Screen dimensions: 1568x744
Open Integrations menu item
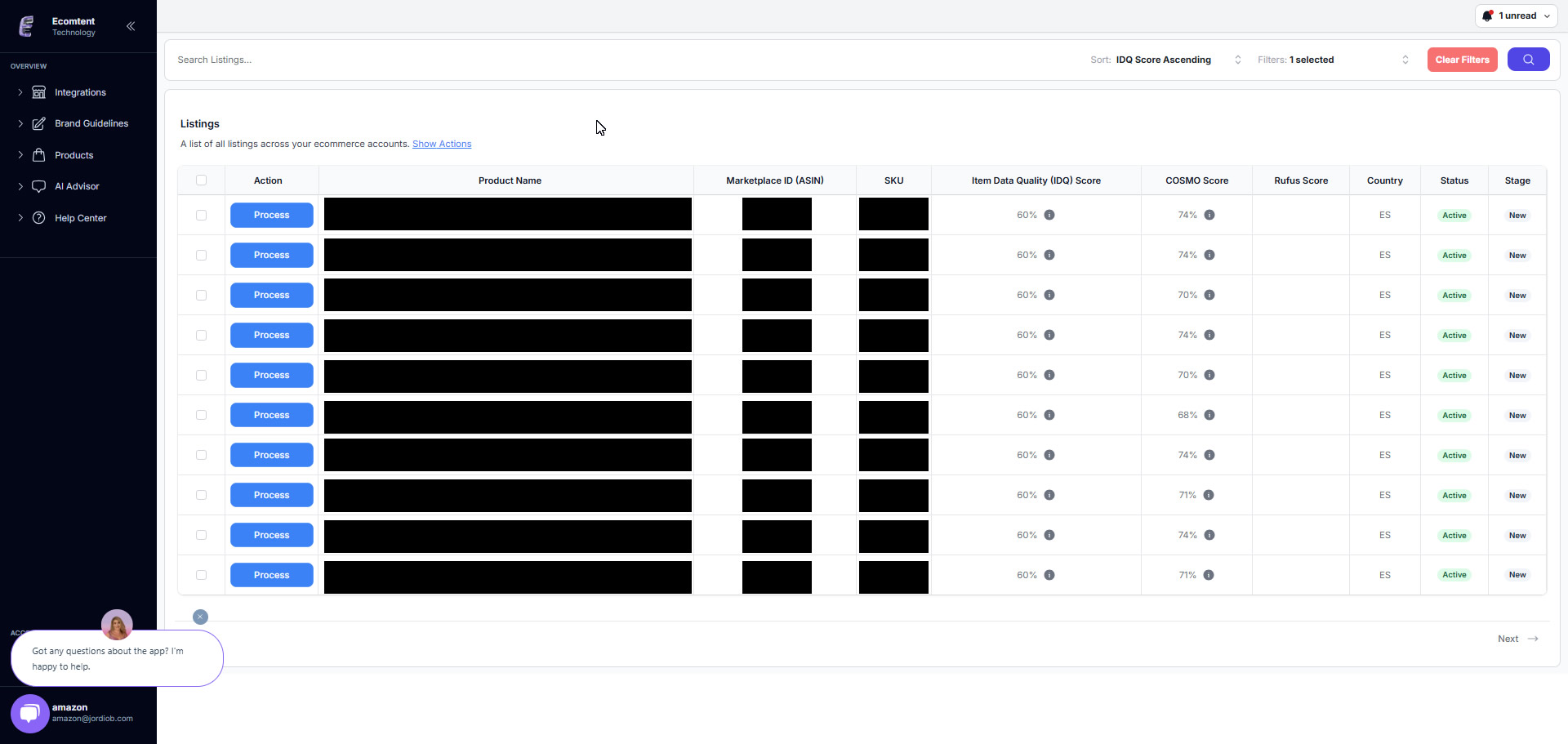pos(78,92)
